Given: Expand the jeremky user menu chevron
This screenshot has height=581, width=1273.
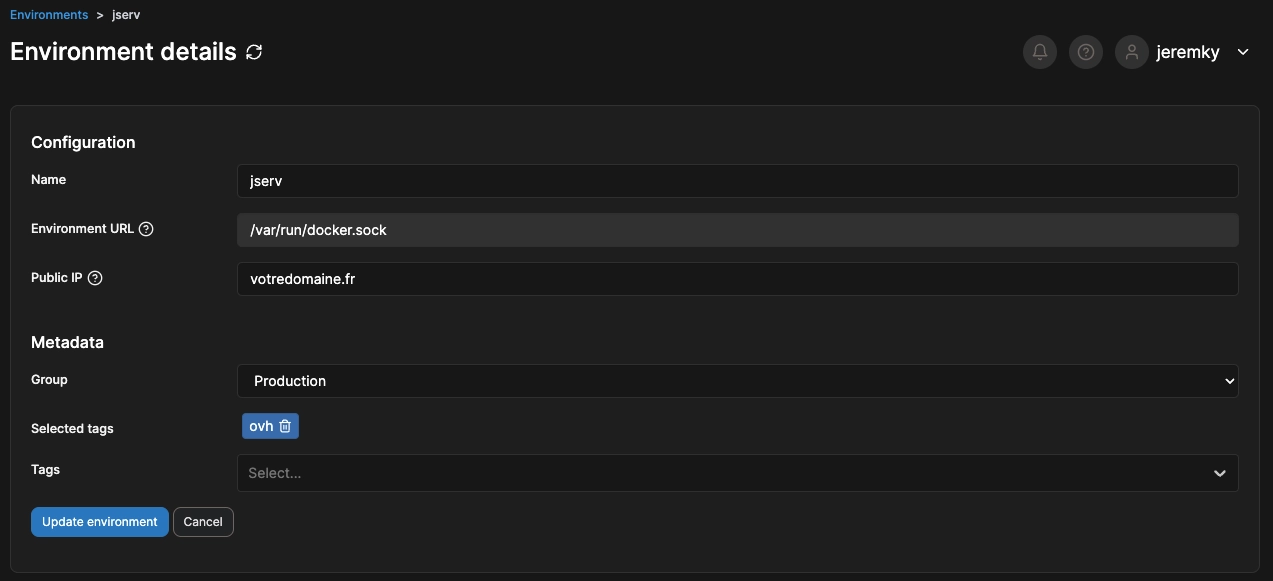Looking at the screenshot, I should [x=1243, y=52].
